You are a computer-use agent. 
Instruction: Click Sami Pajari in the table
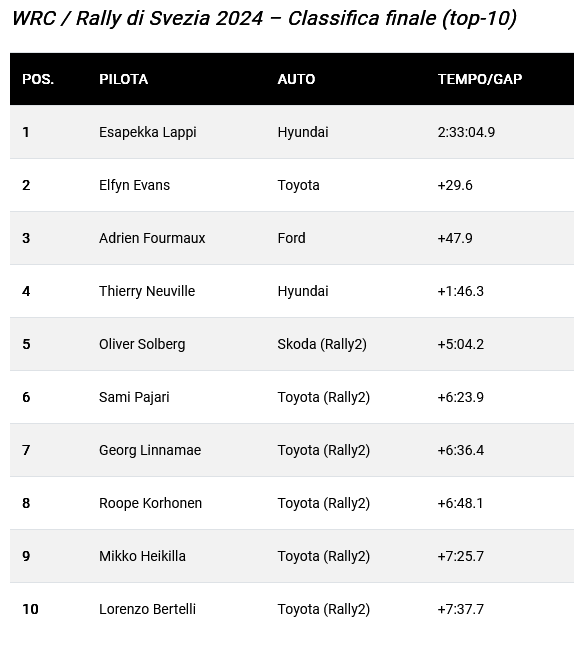click(x=134, y=397)
